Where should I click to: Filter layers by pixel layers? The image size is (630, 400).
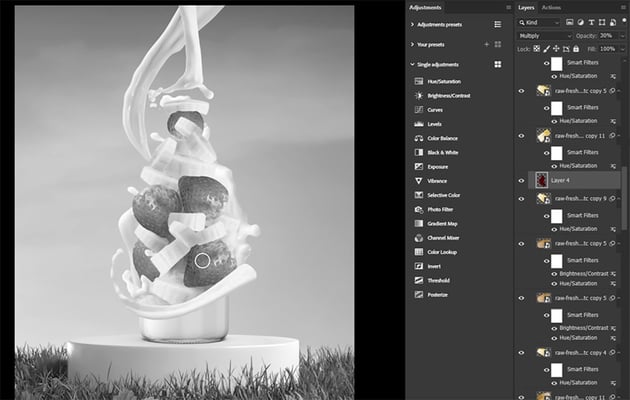(x=569, y=22)
